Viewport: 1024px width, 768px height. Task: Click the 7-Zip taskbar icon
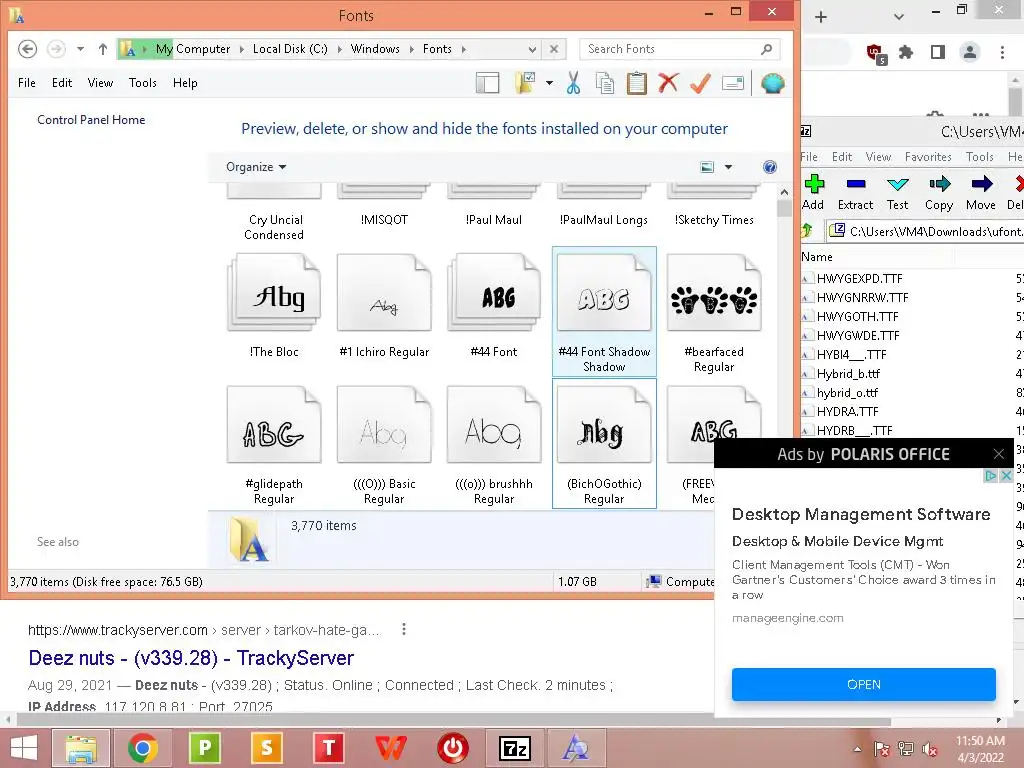coord(515,748)
